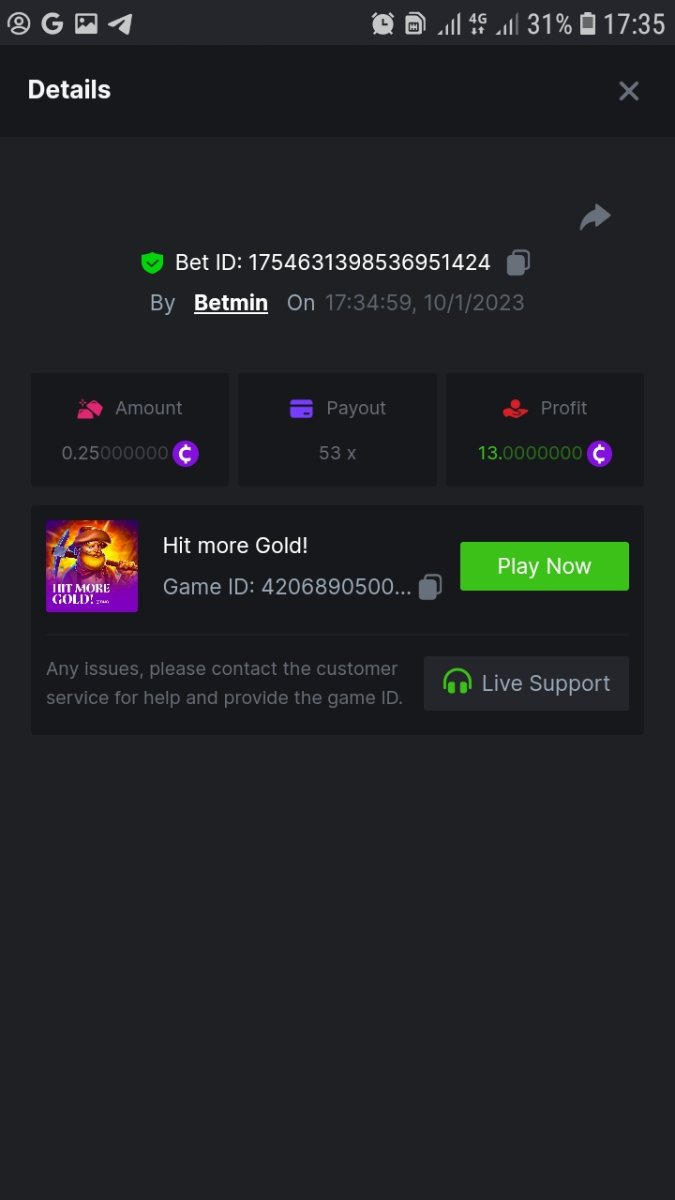
Task: Tap the Payout card icon
Action: pos(301,408)
